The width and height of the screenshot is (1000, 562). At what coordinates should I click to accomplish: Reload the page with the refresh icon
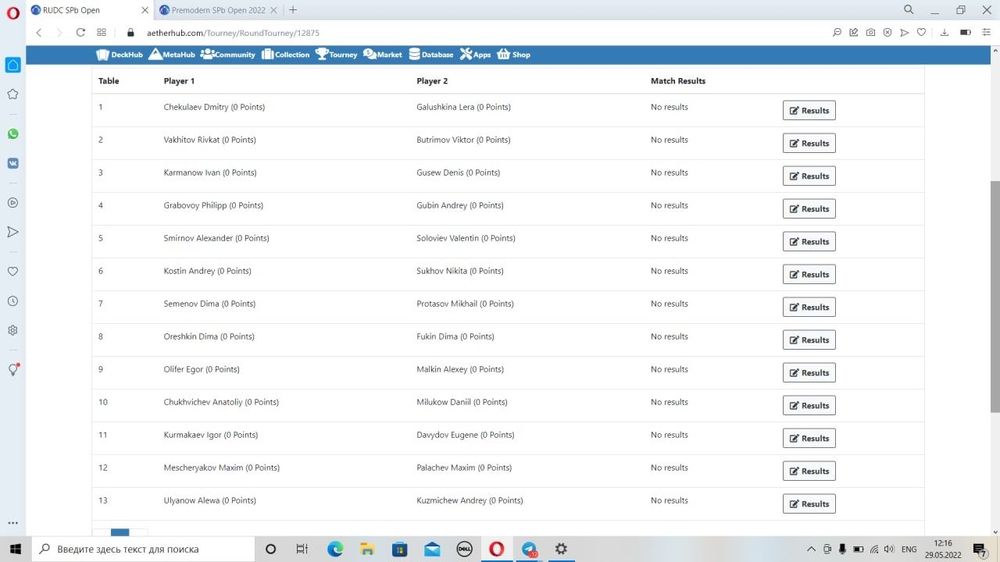point(80,32)
